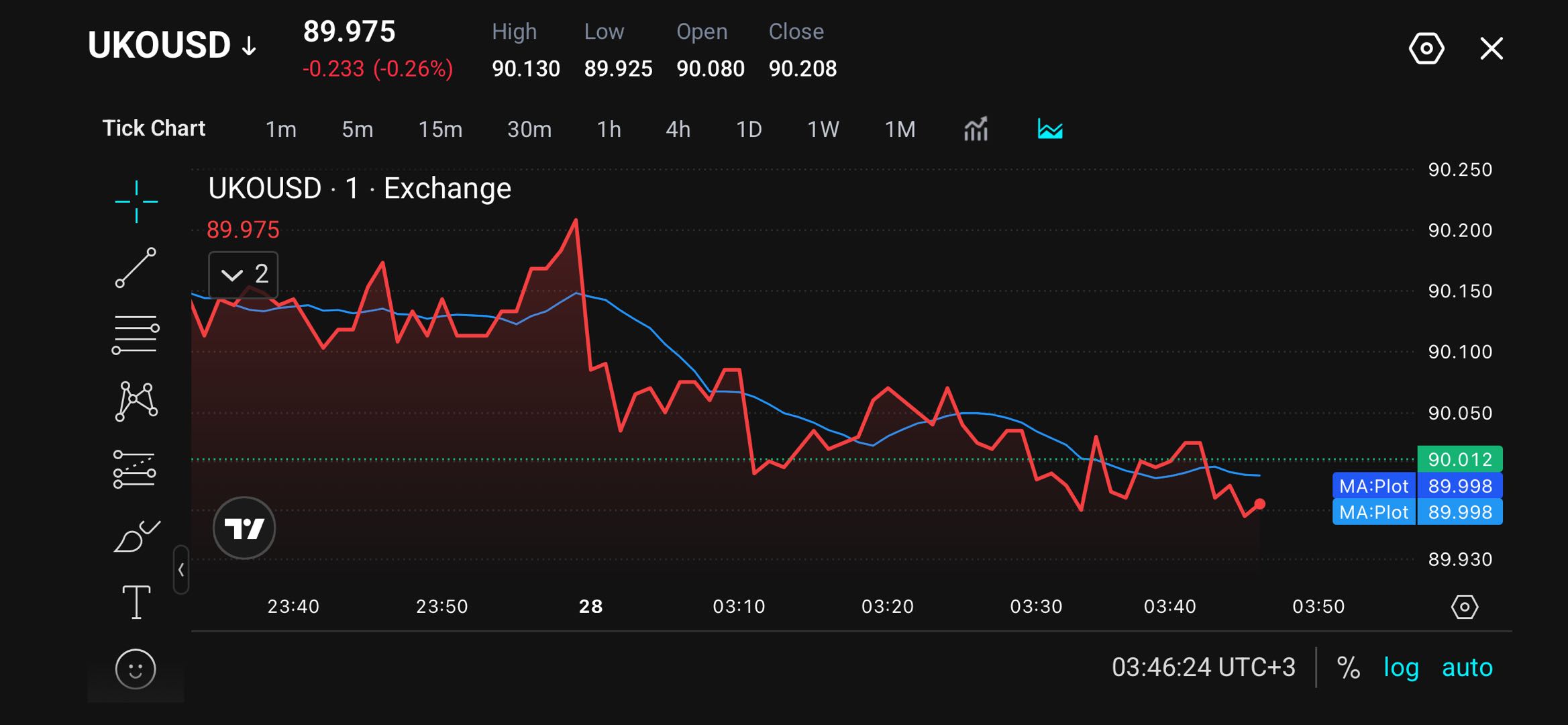
Task: Select the trend line drawing tool
Action: point(136,268)
